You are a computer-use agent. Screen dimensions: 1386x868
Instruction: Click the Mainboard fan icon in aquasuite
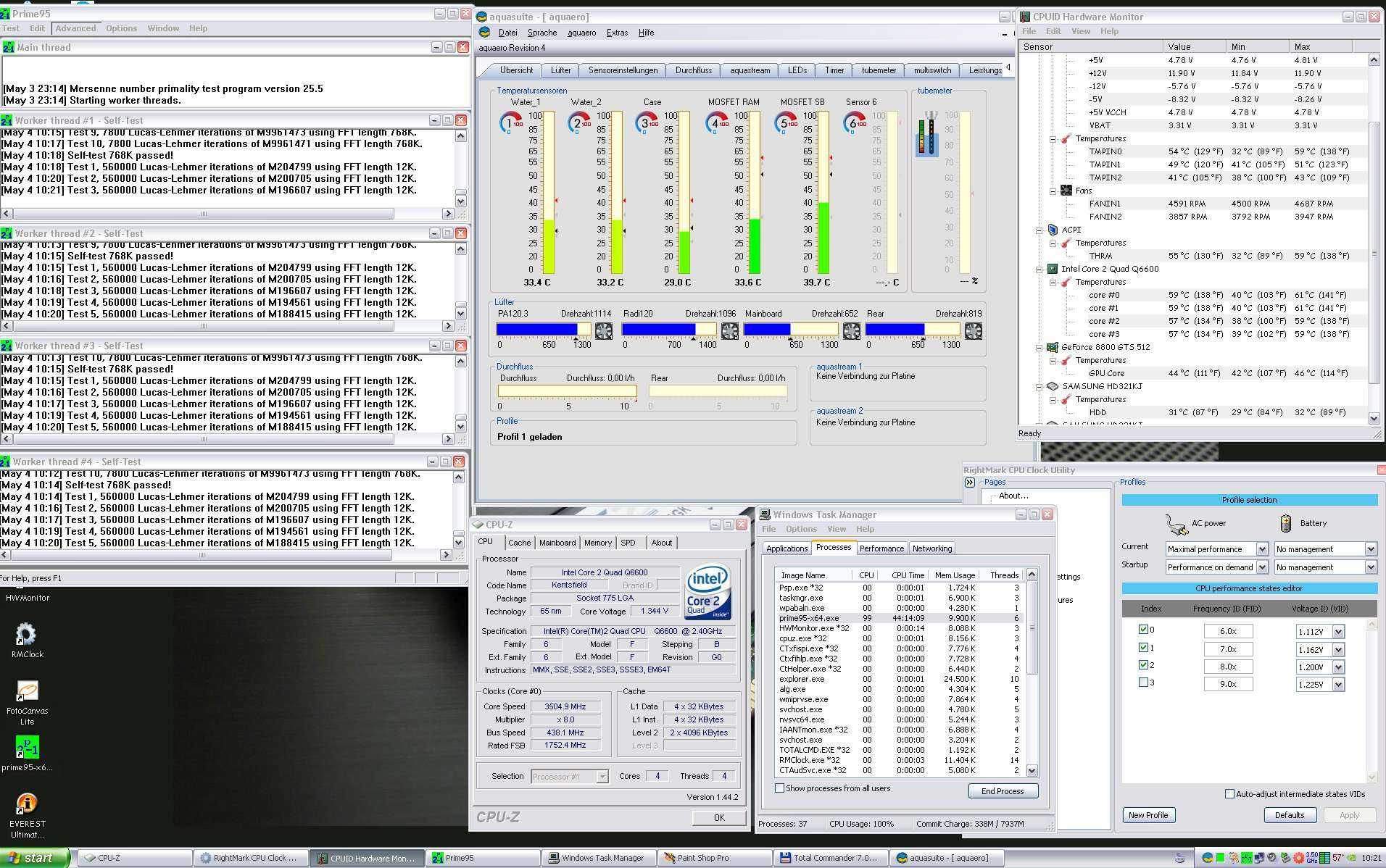click(851, 331)
